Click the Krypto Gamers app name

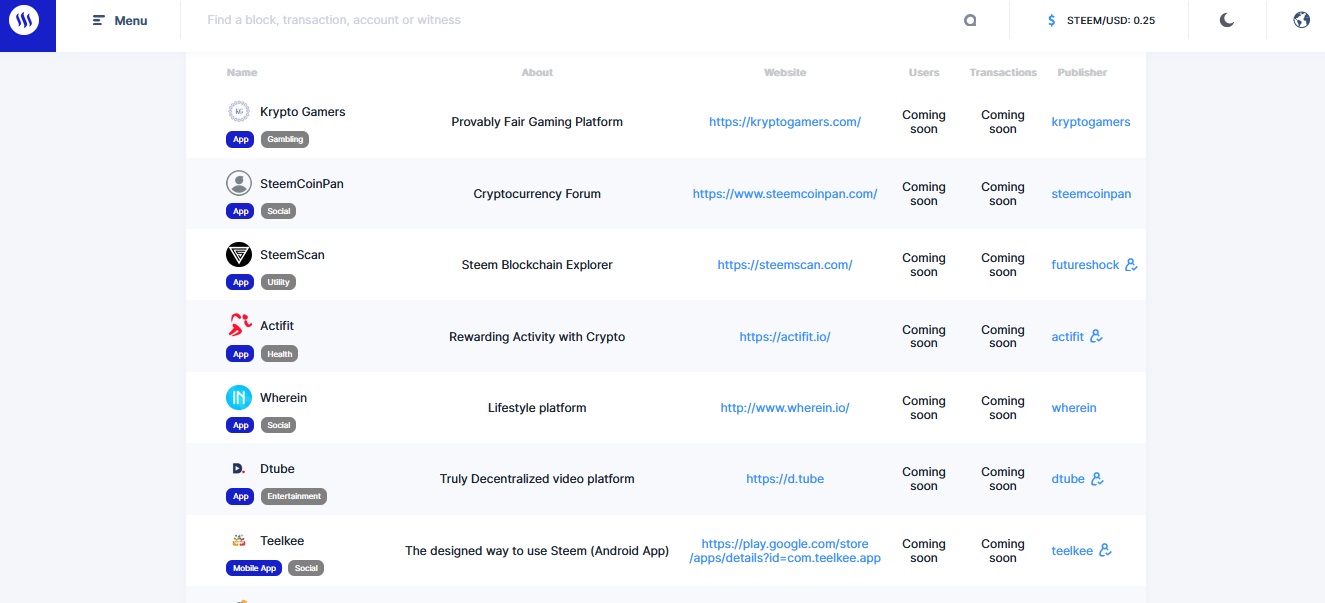(x=303, y=112)
